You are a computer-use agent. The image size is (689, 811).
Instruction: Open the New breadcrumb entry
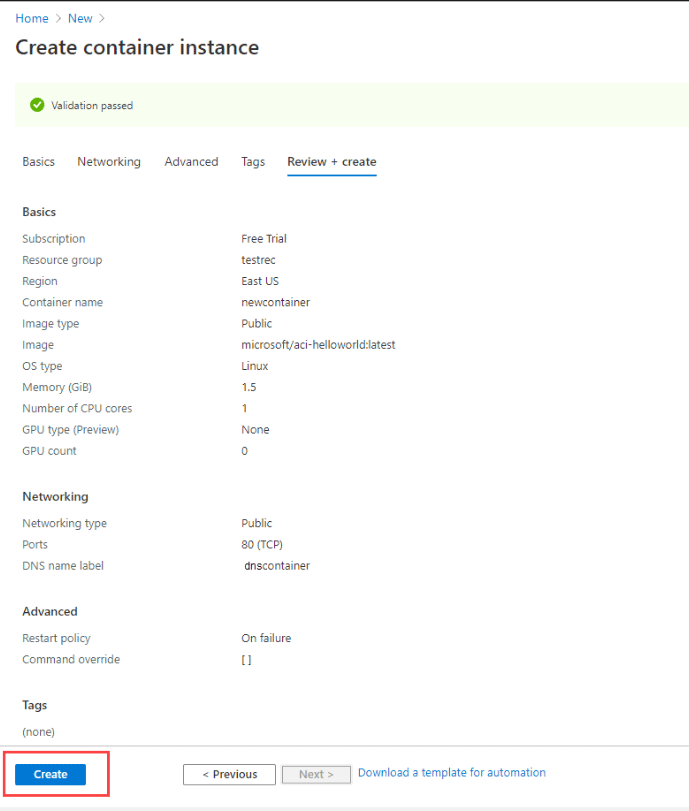80,18
